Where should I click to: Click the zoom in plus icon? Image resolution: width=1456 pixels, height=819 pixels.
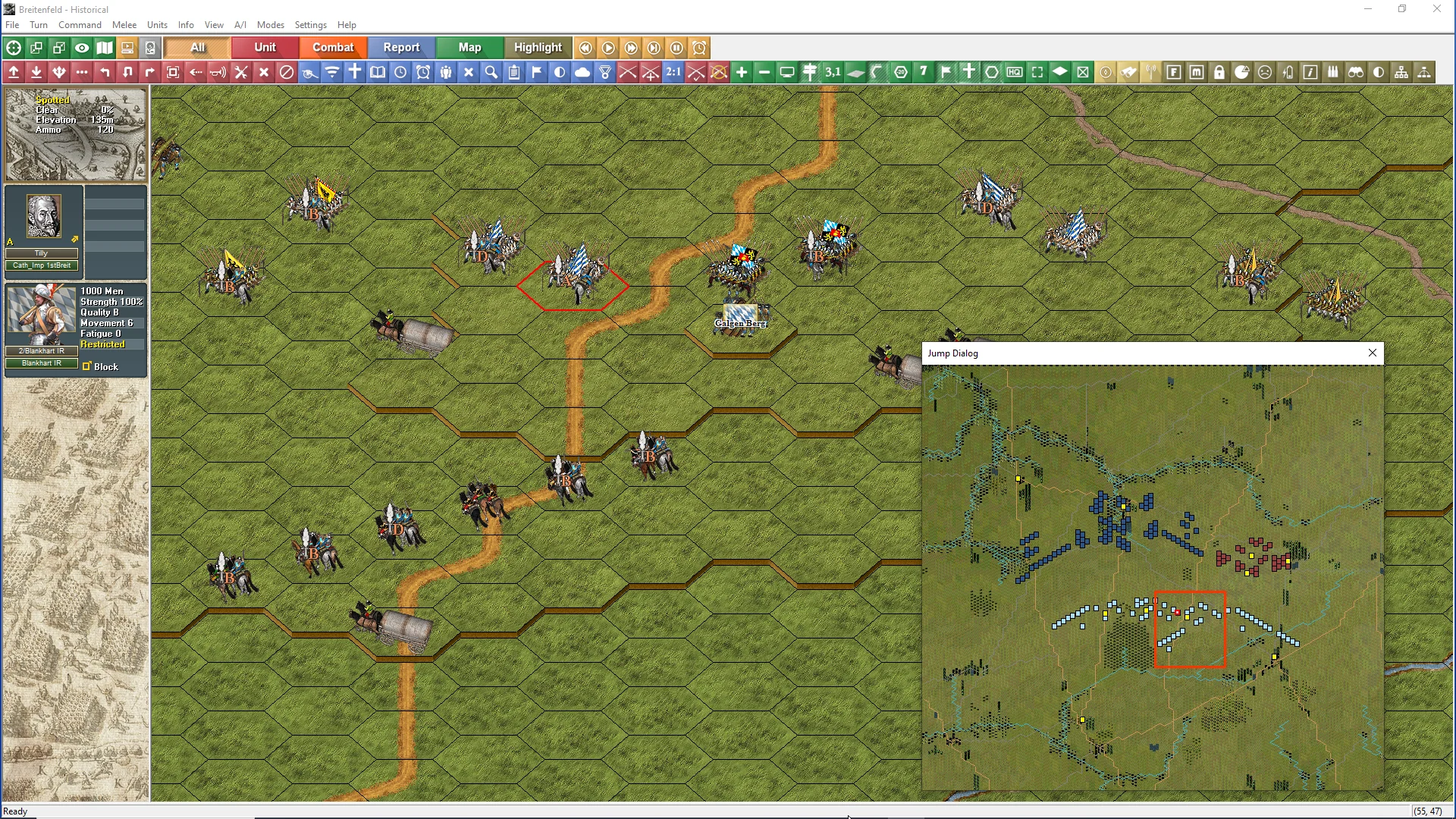click(x=742, y=73)
